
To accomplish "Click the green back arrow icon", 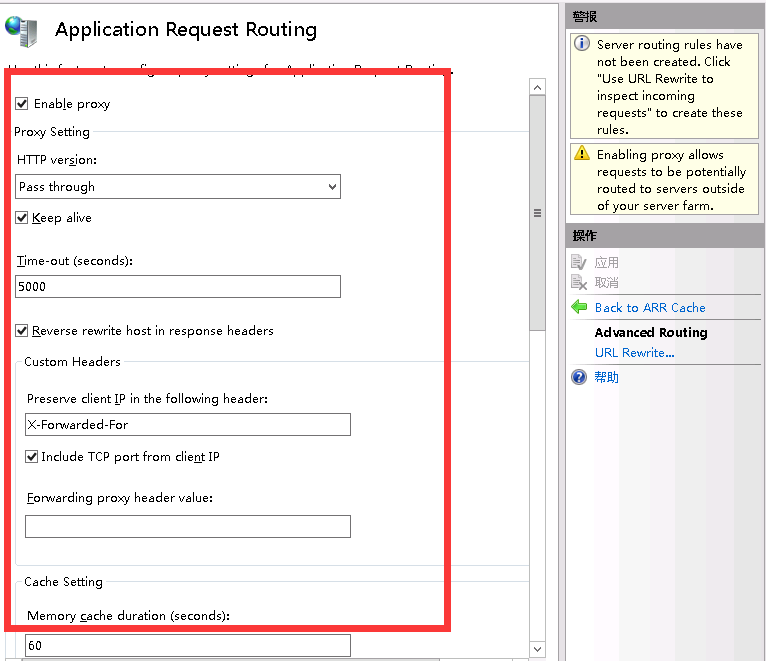I will pos(579,307).
